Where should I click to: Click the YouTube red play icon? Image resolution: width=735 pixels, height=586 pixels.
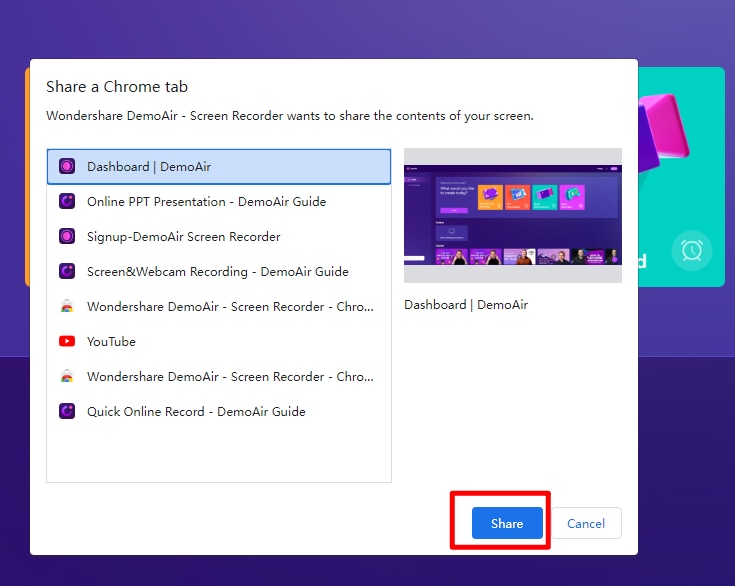tap(67, 341)
